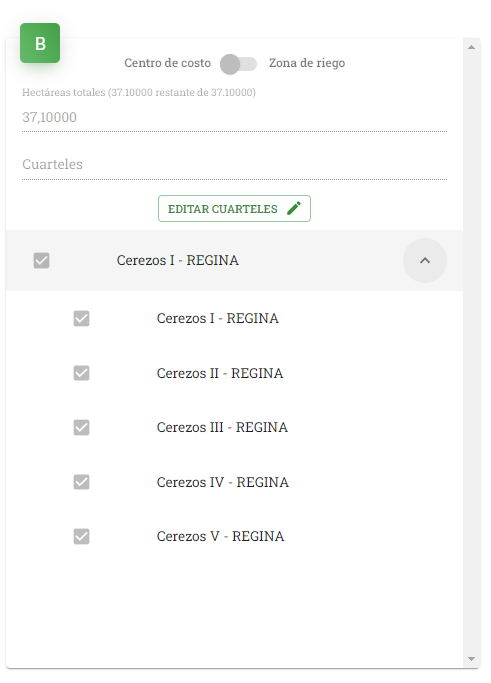
Task: Click the scrollbar up arrow
Action: [x=471, y=47]
